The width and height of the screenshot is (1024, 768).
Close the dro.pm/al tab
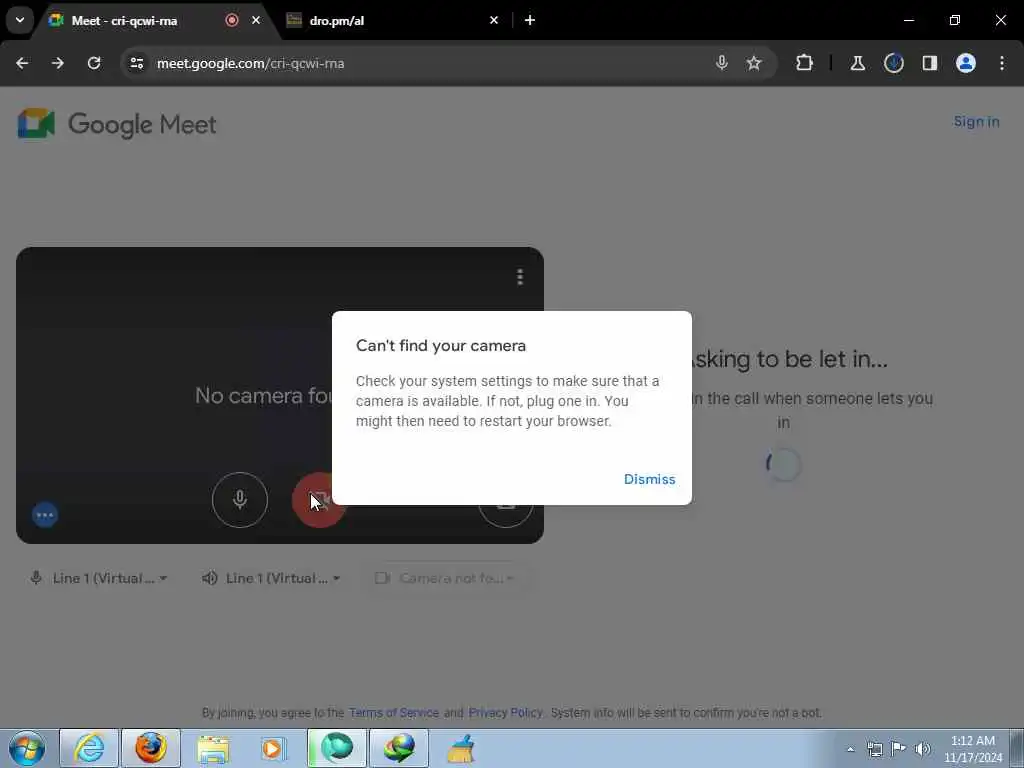click(494, 20)
